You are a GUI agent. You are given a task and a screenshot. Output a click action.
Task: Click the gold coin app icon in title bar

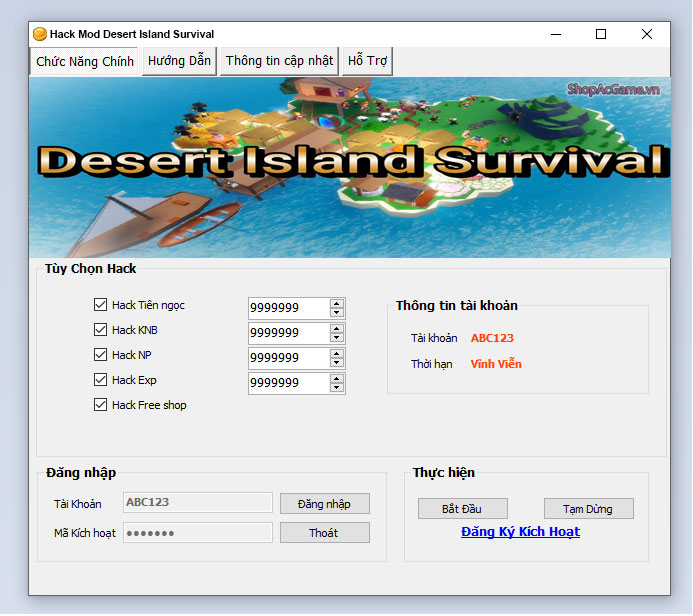point(40,34)
